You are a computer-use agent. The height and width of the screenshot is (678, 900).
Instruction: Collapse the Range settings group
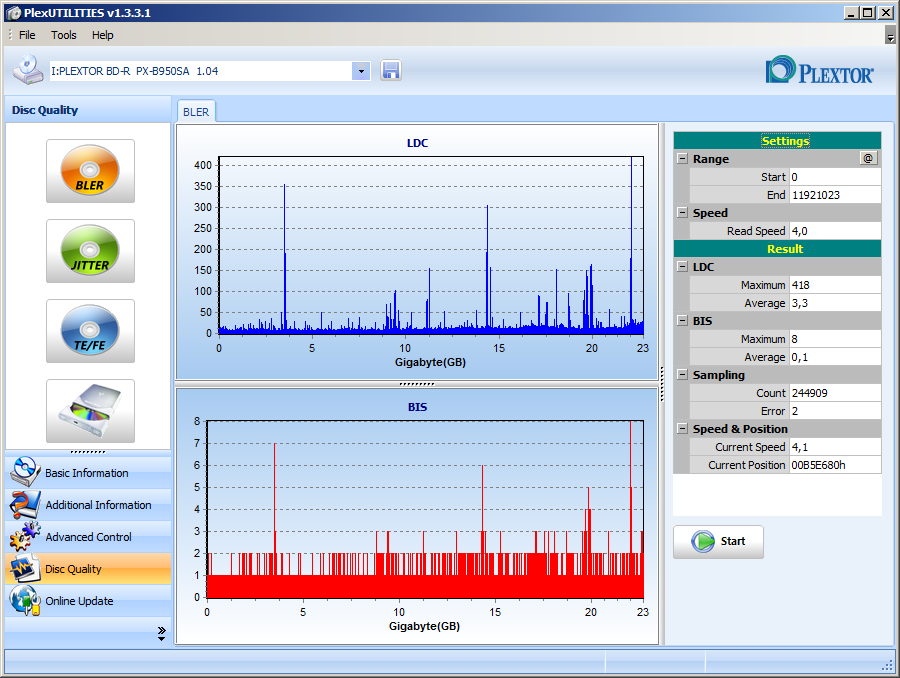(682, 158)
